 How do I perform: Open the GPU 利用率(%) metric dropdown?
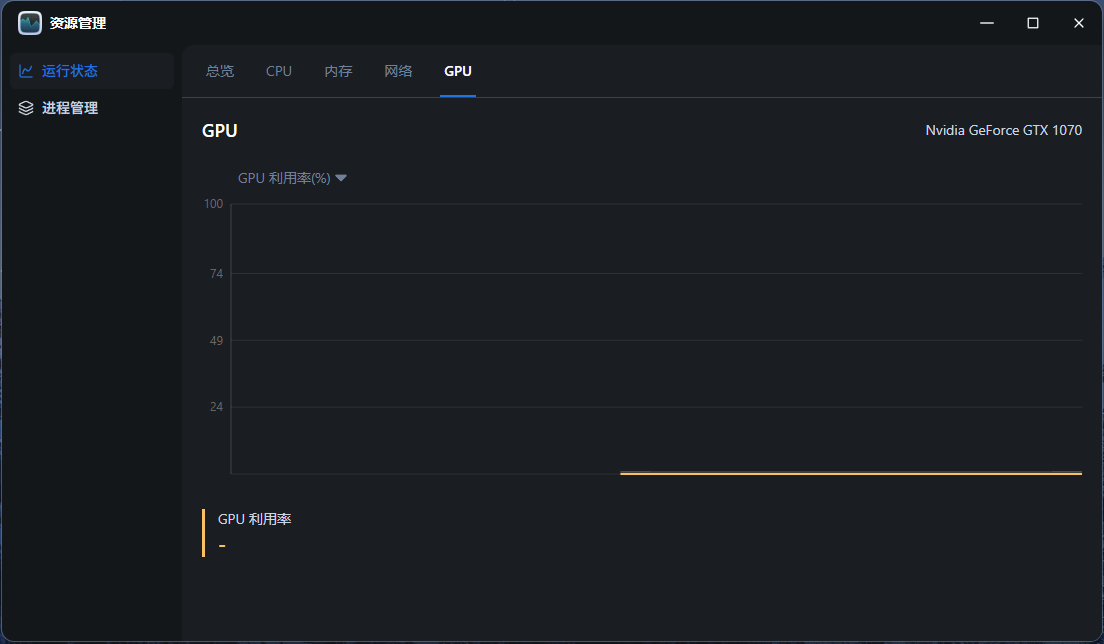point(284,178)
